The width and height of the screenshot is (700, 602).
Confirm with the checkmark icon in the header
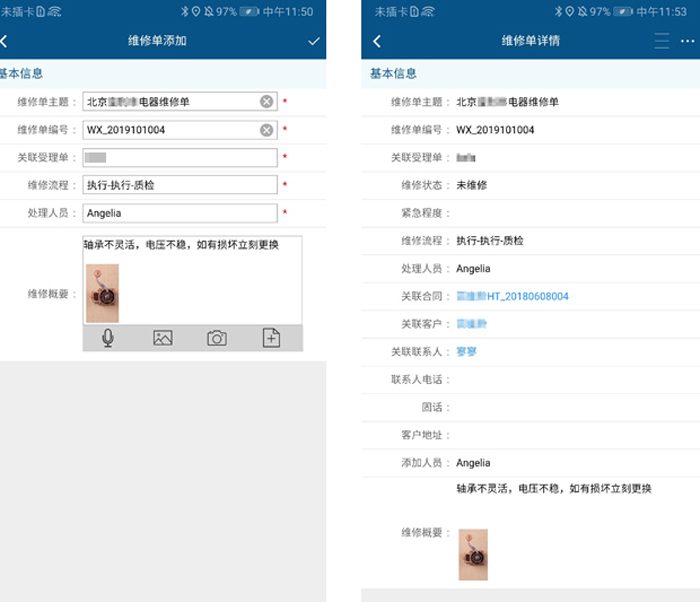[x=314, y=41]
